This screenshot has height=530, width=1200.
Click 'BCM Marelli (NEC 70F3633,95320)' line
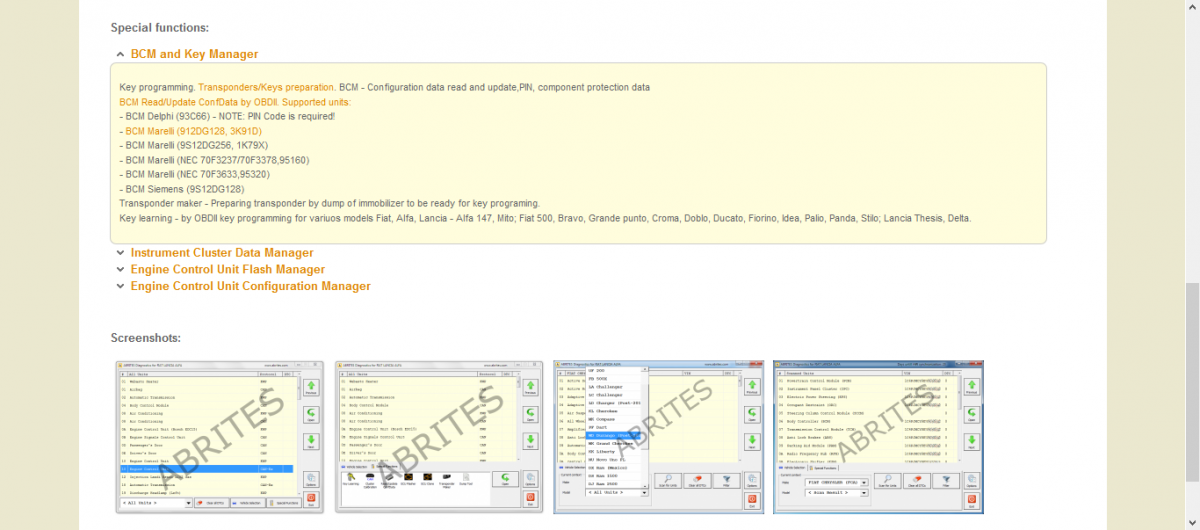point(195,175)
